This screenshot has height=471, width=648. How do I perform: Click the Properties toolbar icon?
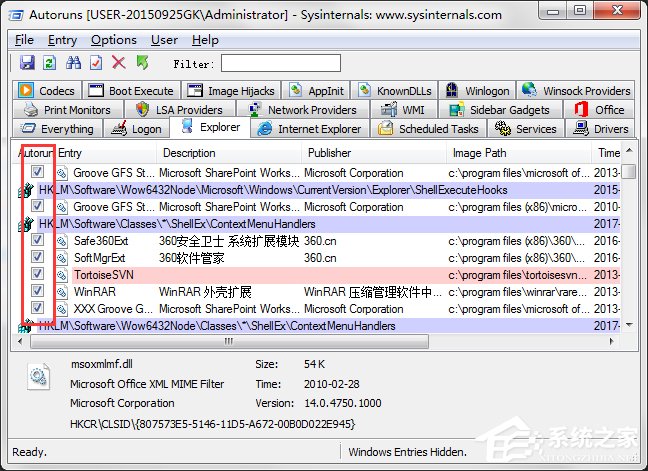(96, 63)
